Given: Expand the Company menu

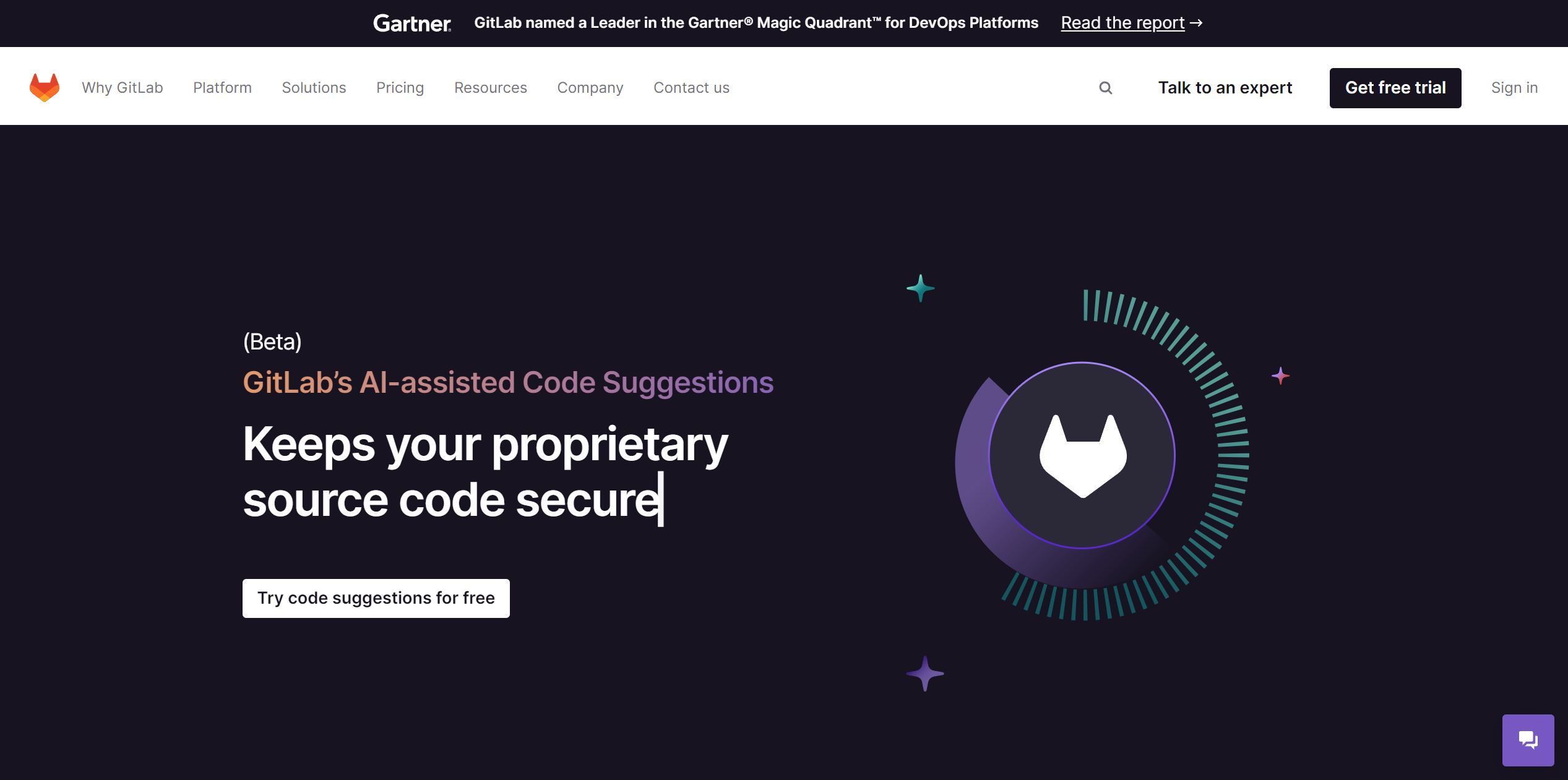Looking at the screenshot, I should tap(590, 87).
